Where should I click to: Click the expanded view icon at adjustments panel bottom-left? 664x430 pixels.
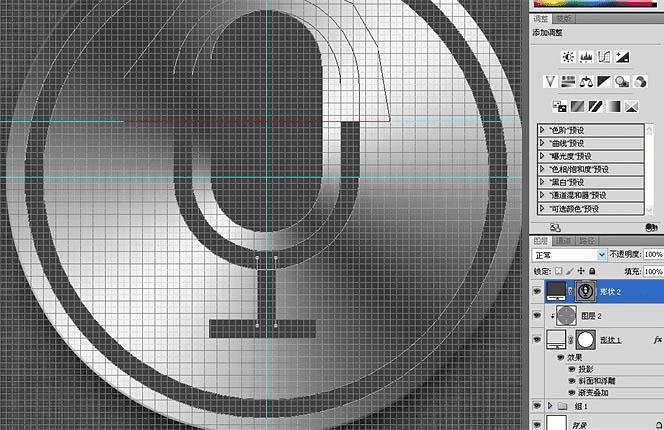(555, 228)
